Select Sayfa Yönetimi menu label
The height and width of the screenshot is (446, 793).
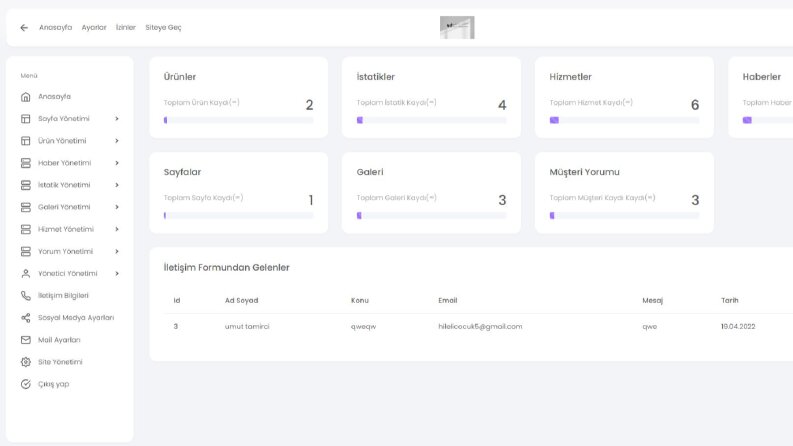tap(64, 119)
